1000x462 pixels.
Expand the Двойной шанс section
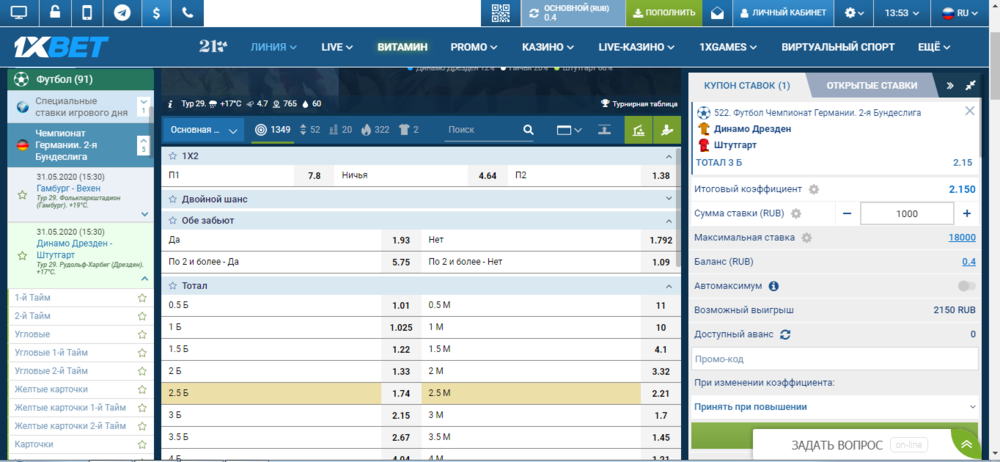point(668,199)
